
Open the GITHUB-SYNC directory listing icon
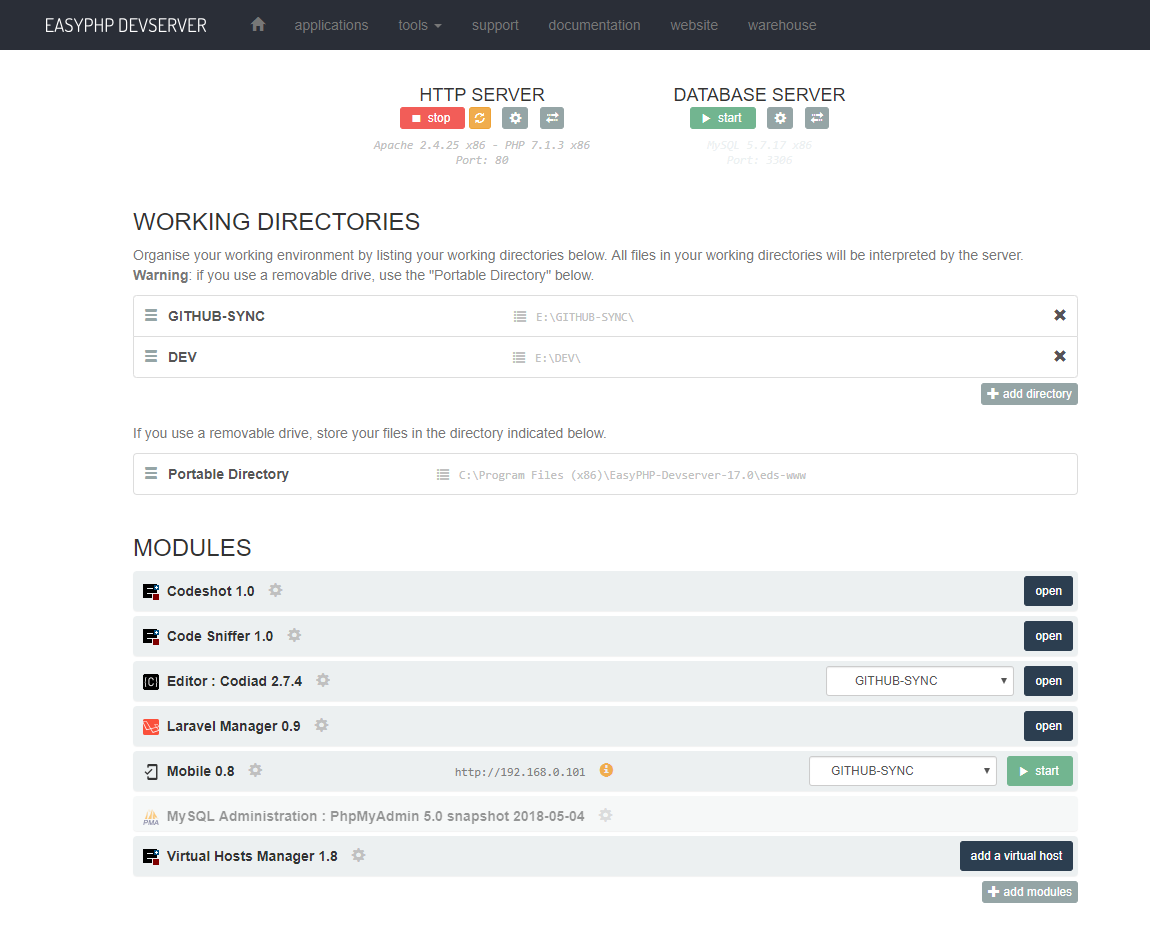click(520, 317)
